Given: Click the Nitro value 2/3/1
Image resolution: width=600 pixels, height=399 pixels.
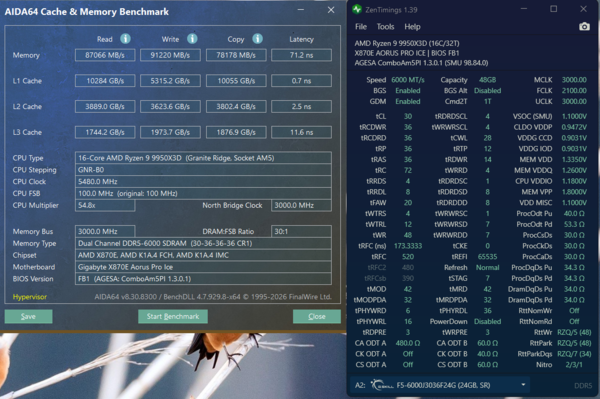Looking at the screenshot, I should coord(574,365).
